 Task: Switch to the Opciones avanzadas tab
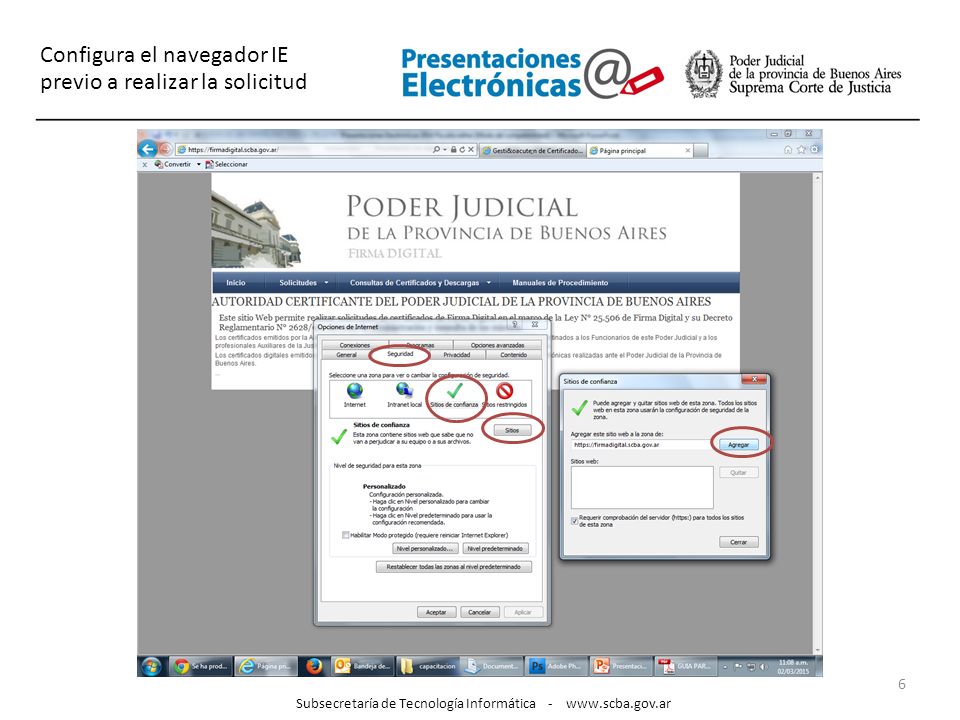tap(497, 345)
